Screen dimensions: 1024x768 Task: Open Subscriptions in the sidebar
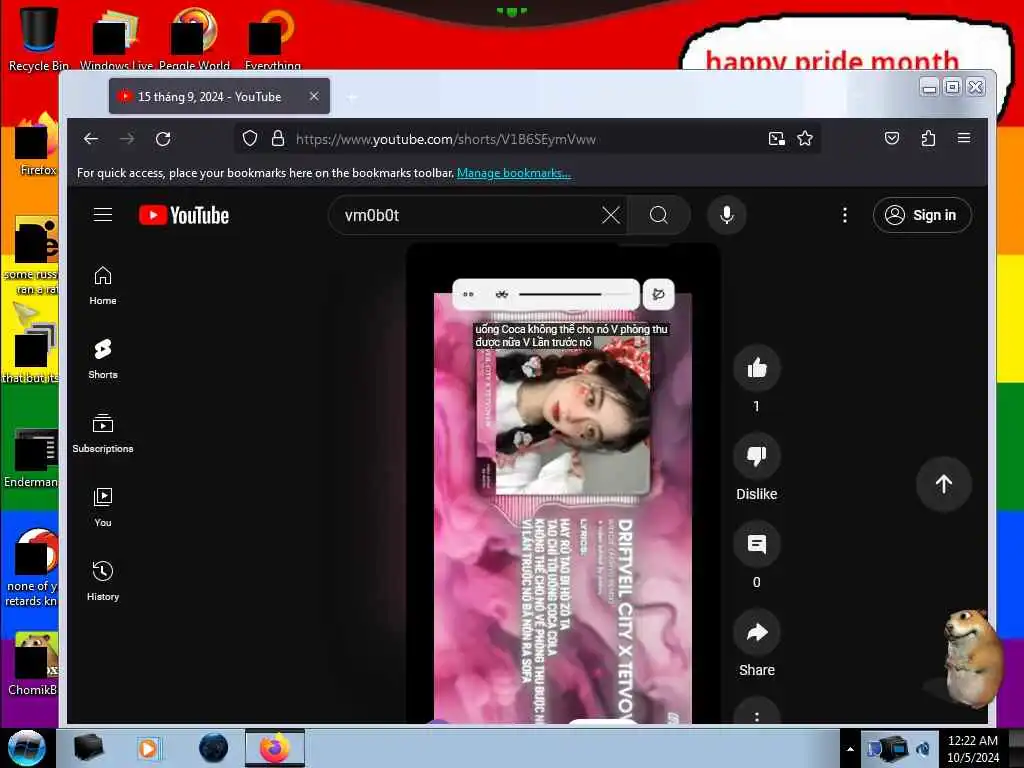pos(103,434)
